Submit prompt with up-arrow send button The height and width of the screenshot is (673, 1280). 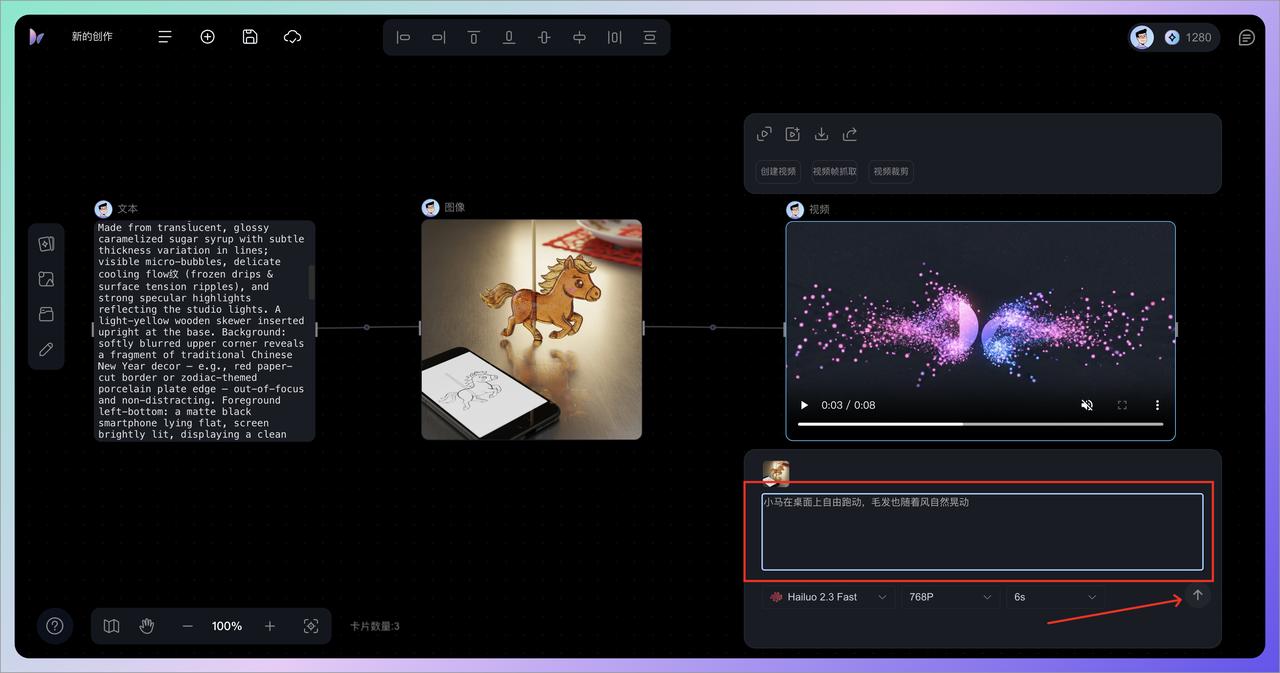(x=1198, y=596)
